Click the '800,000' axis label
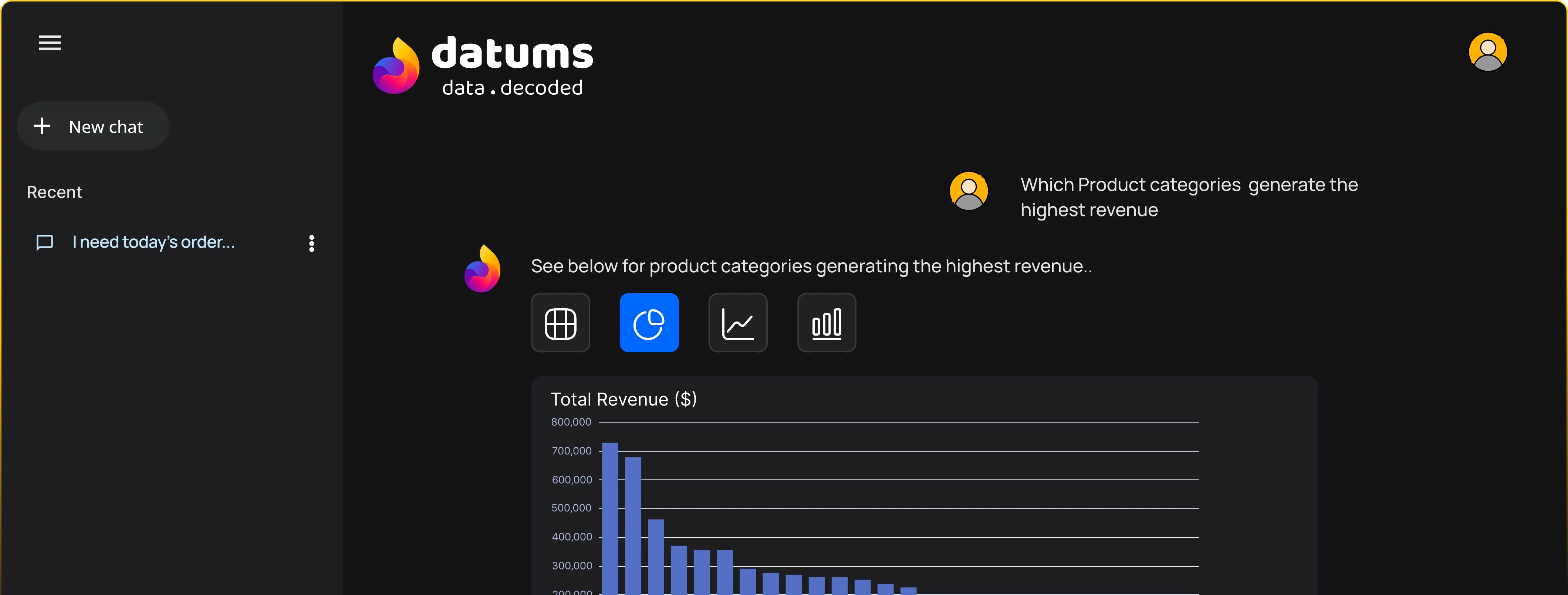 tap(571, 422)
